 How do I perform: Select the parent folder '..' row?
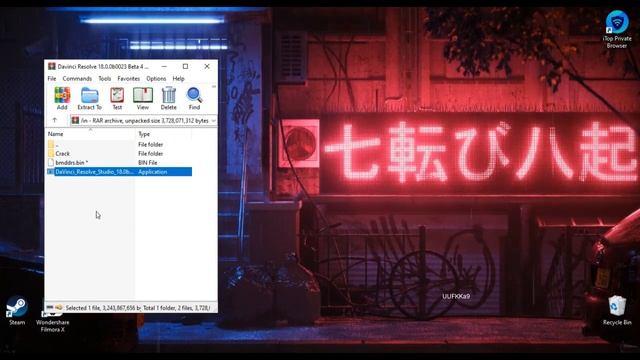(118, 144)
